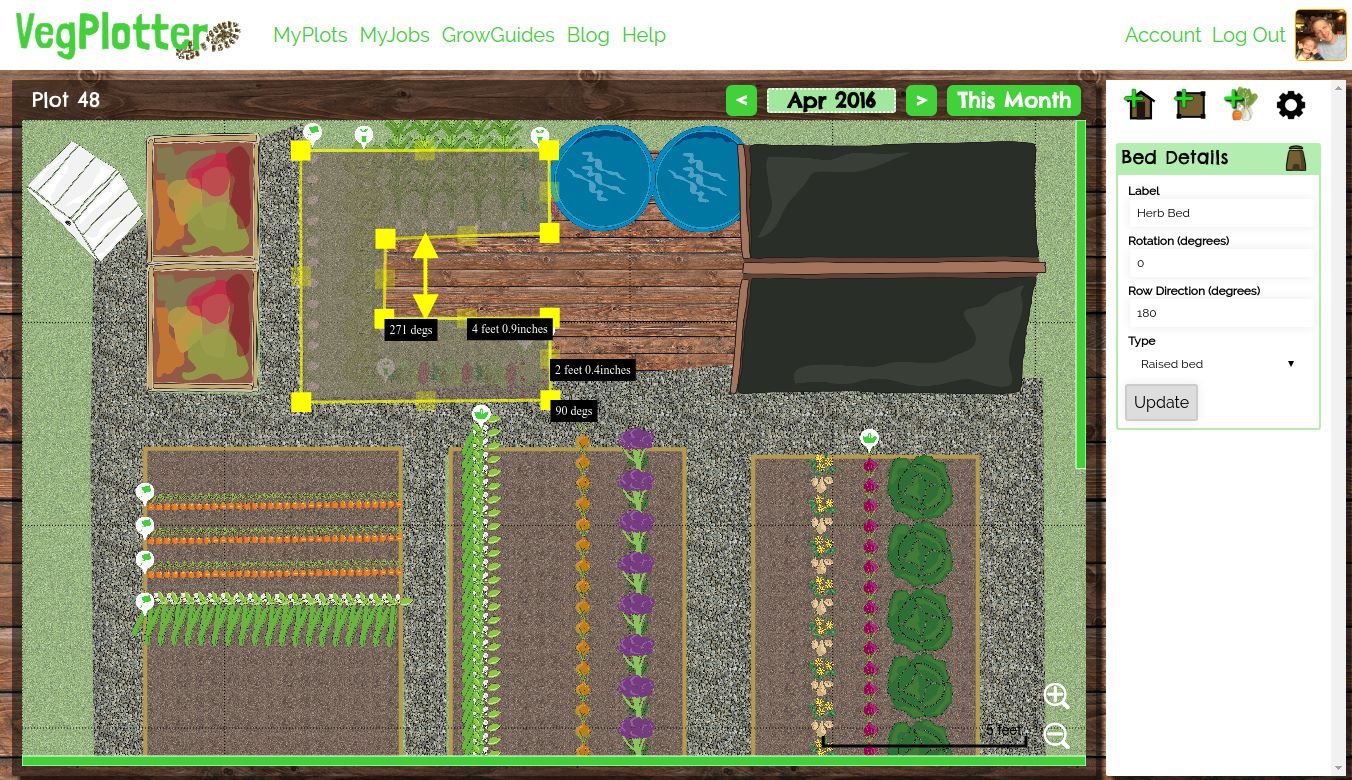Select the marker pin above the middle bed
Image resolution: width=1352 pixels, height=780 pixels.
click(x=482, y=412)
